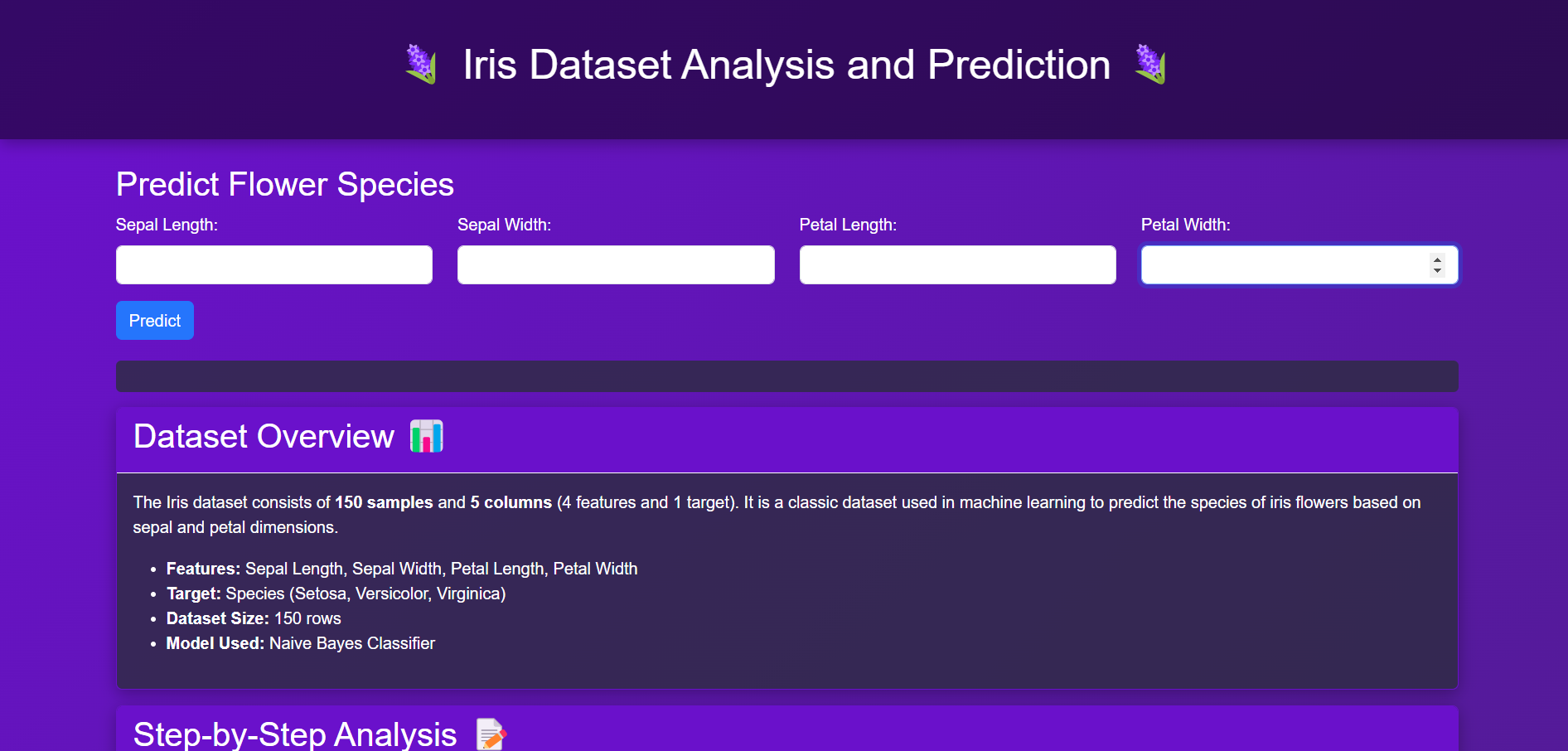Click the Iris Dataset Analysis and Prediction title
Screen dimensions: 1568x751
(786, 65)
